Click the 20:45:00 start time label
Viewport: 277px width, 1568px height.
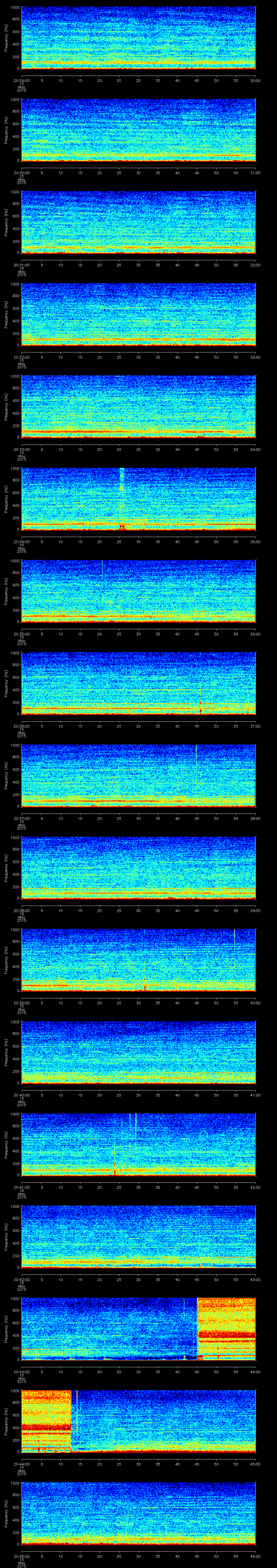pos(22,1556)
